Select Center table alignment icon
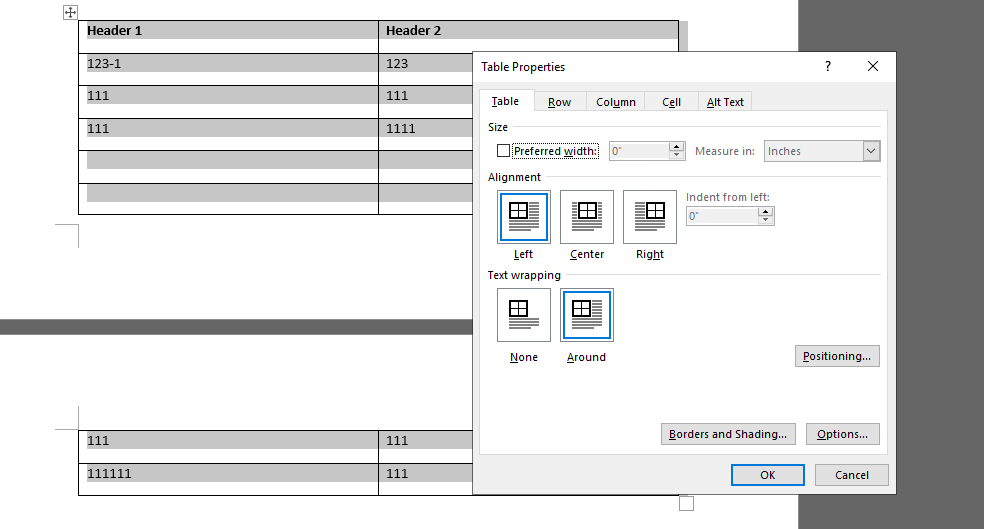Image resolution: width=984 pixels, height=529 pixels. point(587,217)
